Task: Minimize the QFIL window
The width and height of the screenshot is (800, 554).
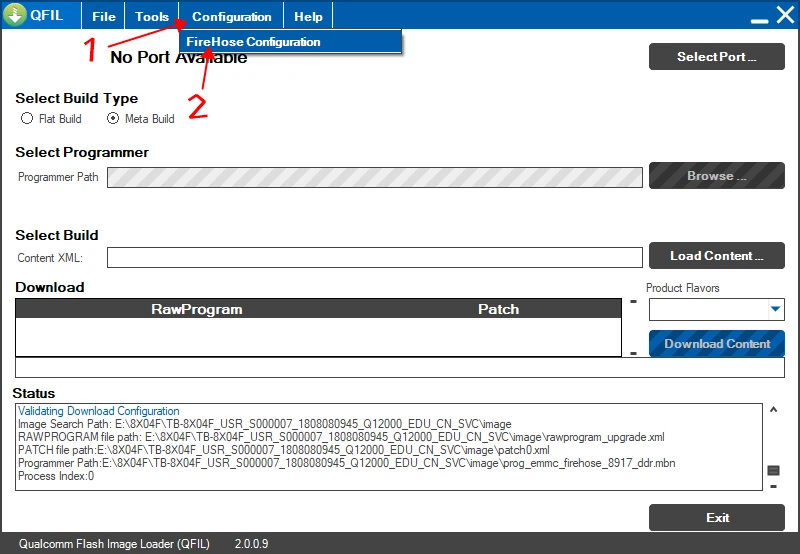Action: pyautogui.click(x=757, y=16)
